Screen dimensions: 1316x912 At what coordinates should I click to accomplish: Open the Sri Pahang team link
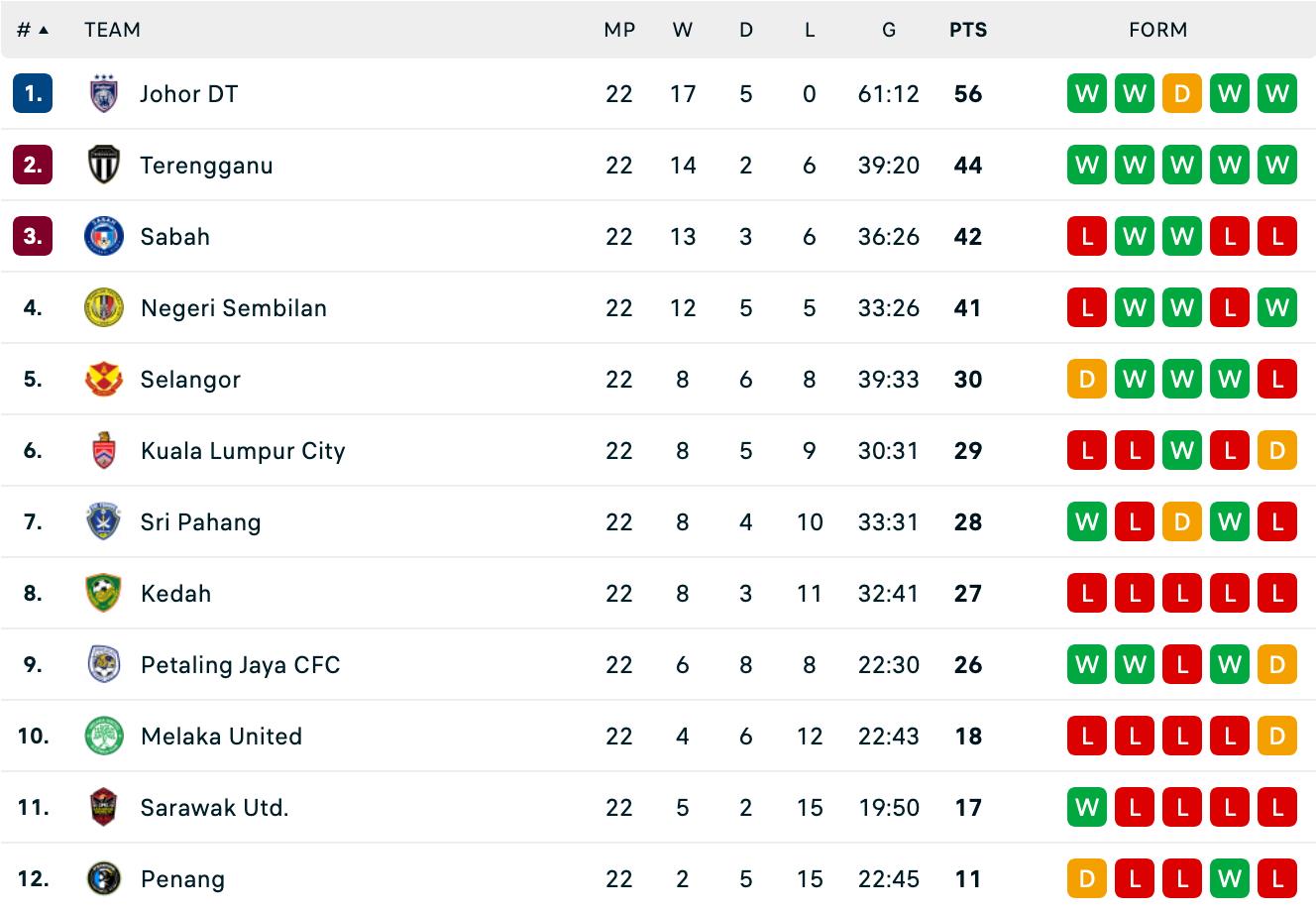click(x=201, y=522)
